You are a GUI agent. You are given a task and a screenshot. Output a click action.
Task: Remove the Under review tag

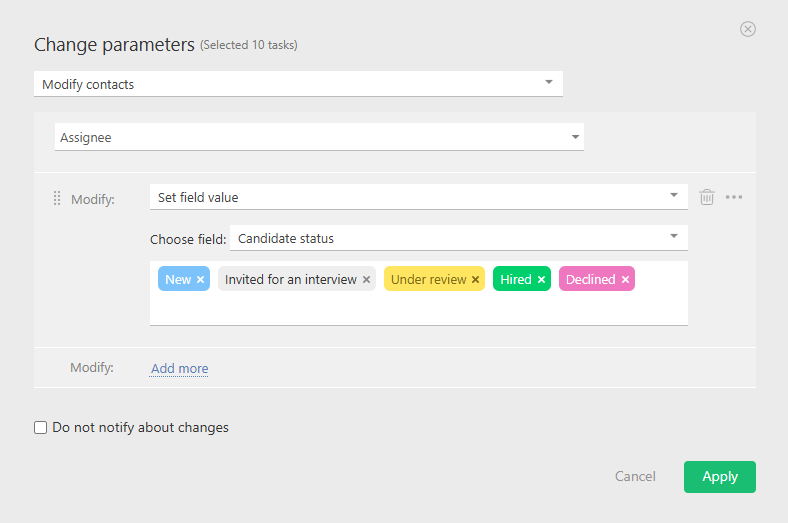(475, 280)
